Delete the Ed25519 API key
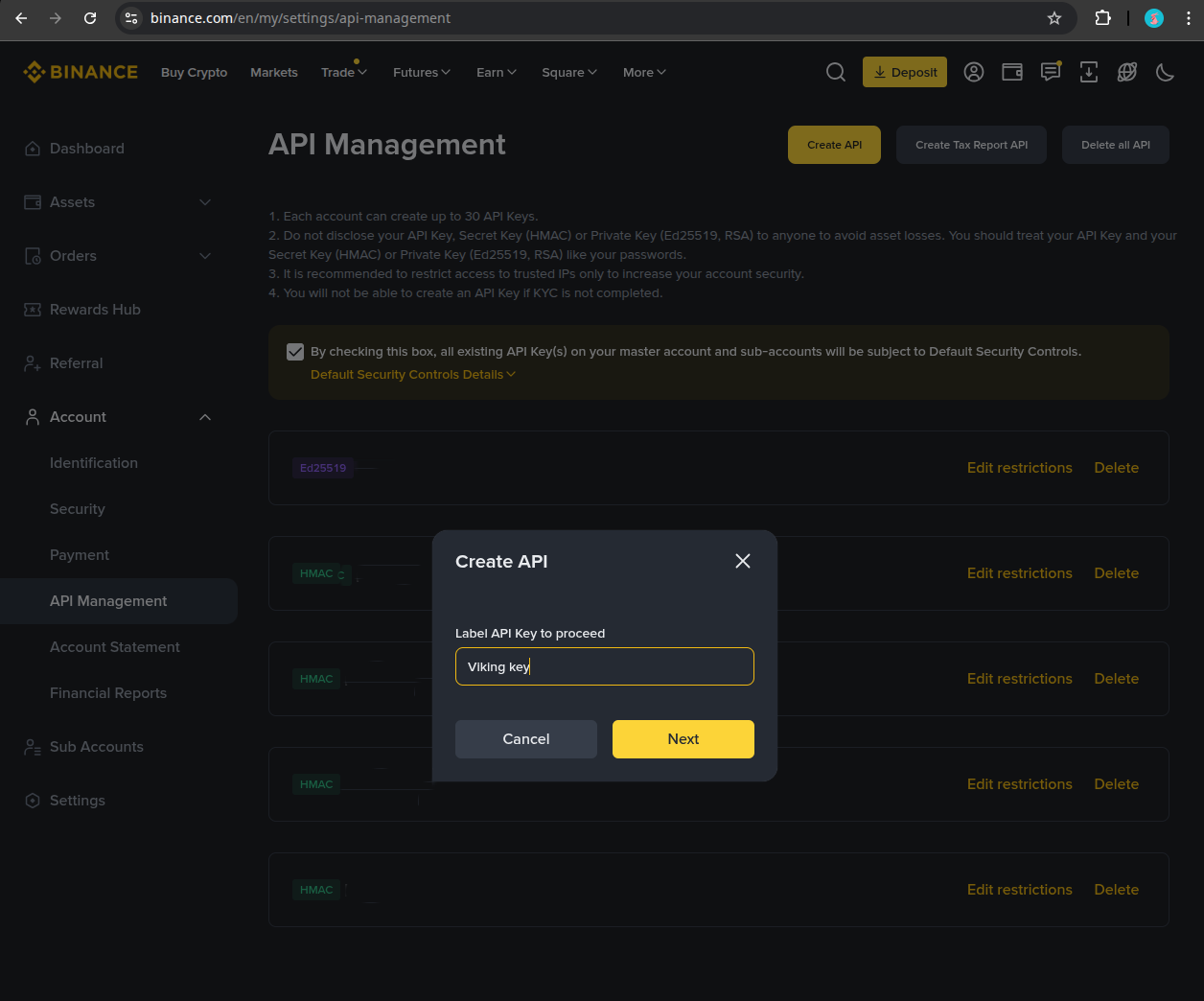The image size is (1204, 1001). pyautogui.click(x=1117, y=468)
